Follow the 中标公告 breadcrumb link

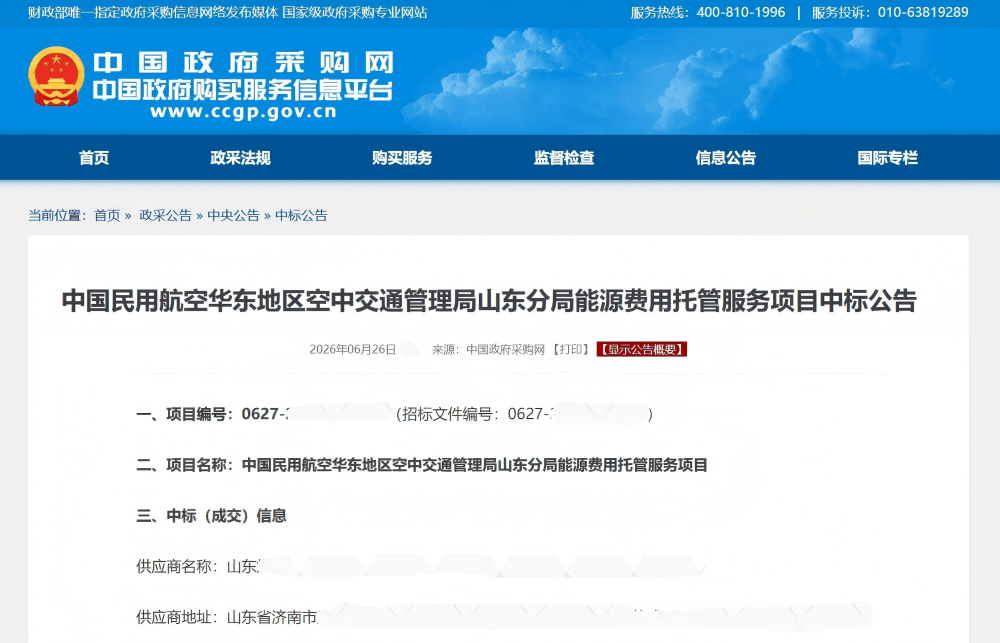301,216
